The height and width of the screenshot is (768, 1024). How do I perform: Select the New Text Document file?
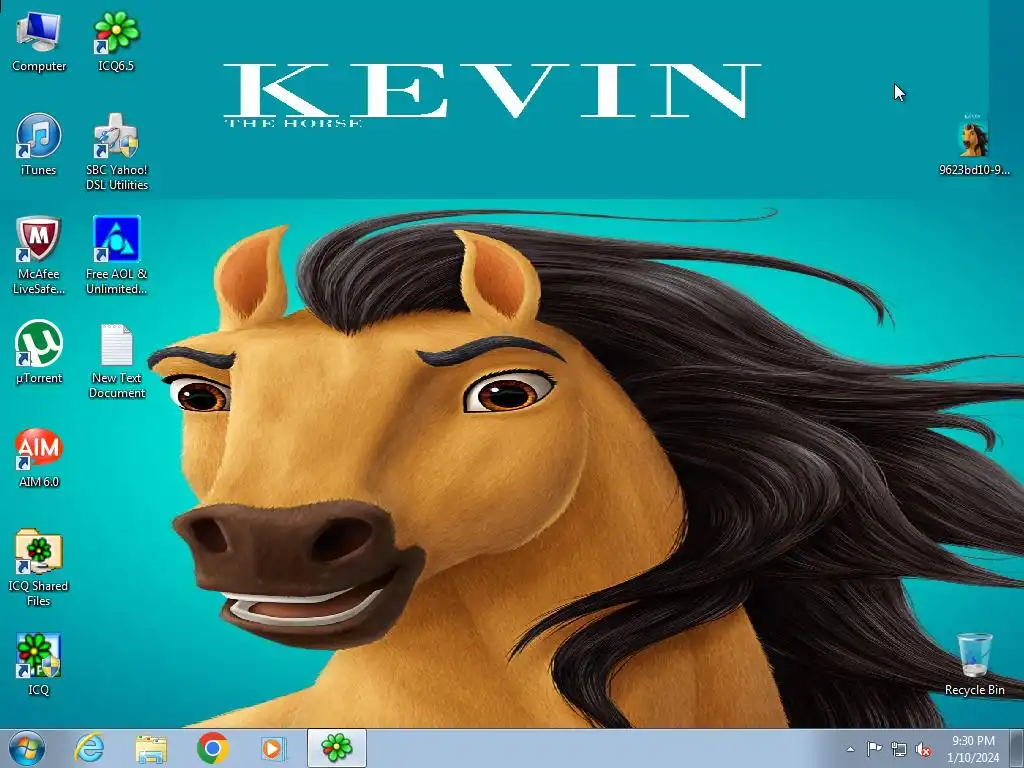117,360
